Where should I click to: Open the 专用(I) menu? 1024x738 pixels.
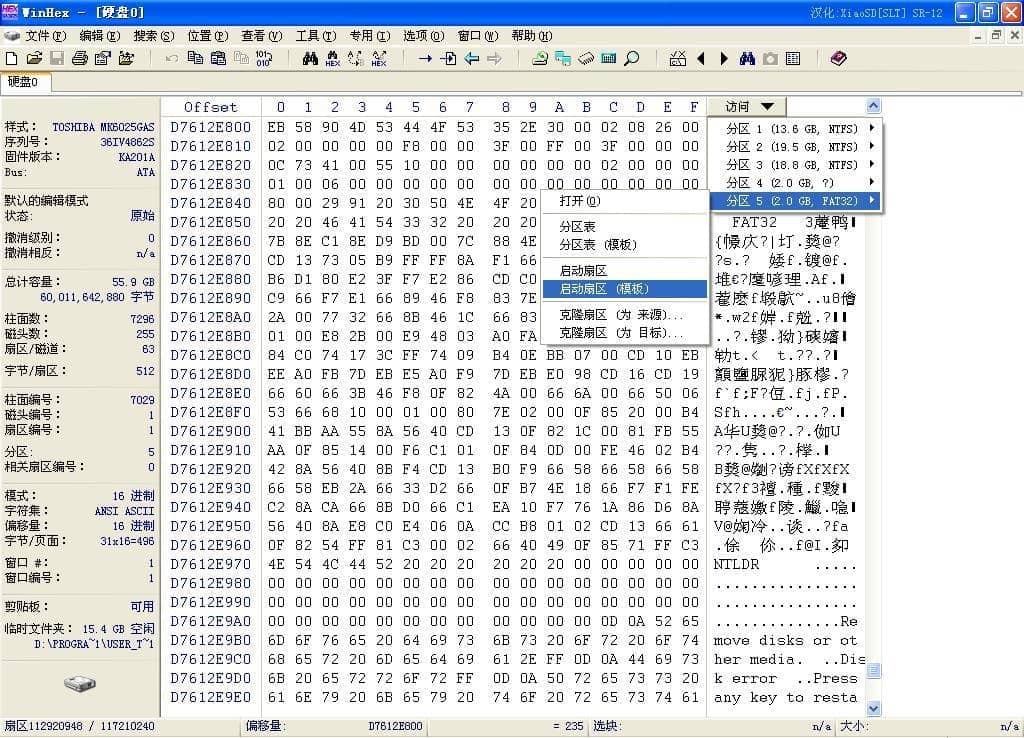pyautogui.click(x=370, y=36)
